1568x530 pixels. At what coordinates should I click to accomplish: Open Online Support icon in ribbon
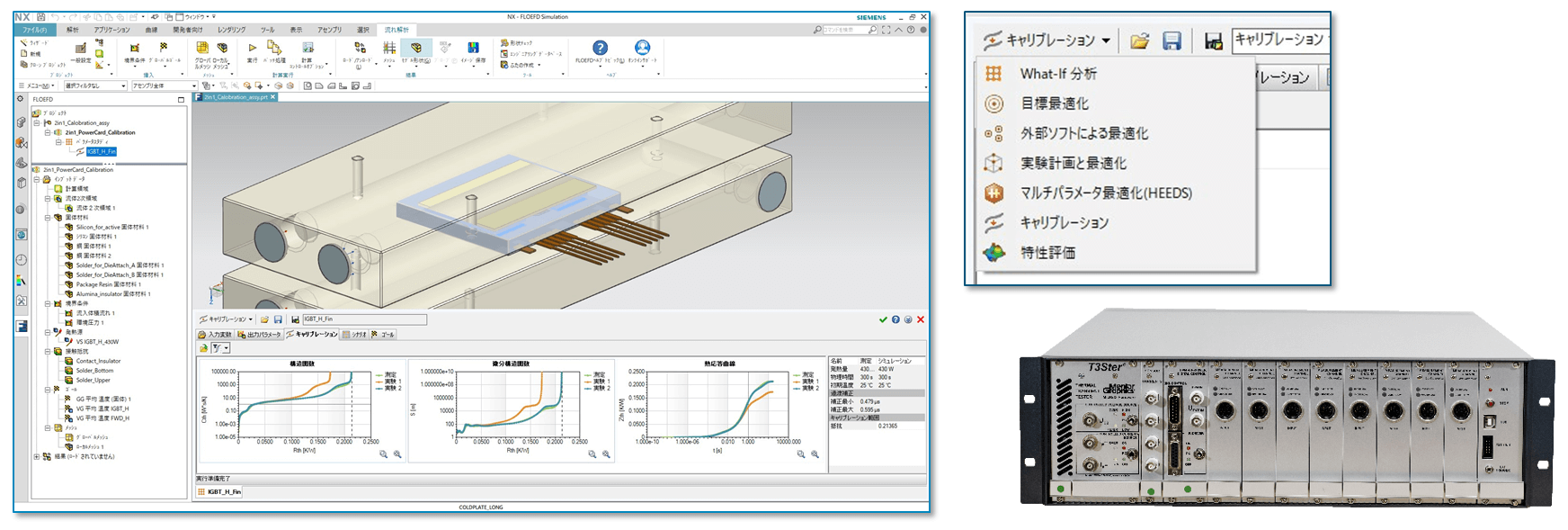click(x=643, y=48)
